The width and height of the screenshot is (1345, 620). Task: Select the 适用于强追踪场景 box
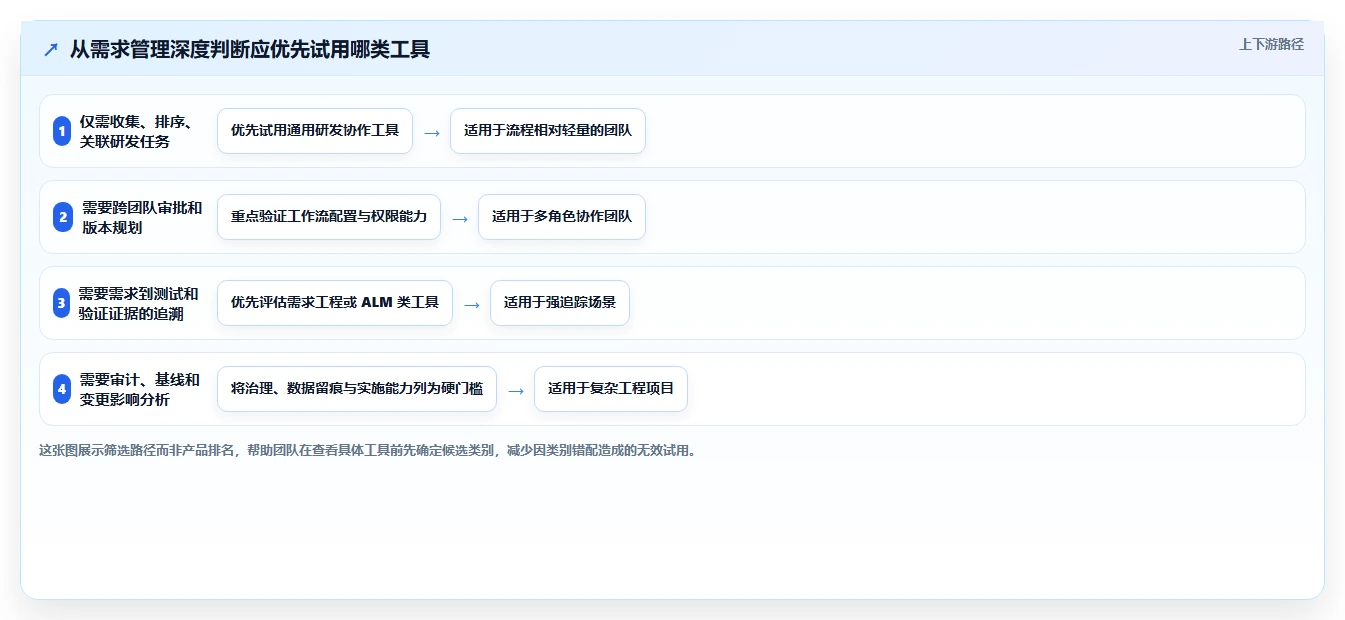tap(560, 303)
